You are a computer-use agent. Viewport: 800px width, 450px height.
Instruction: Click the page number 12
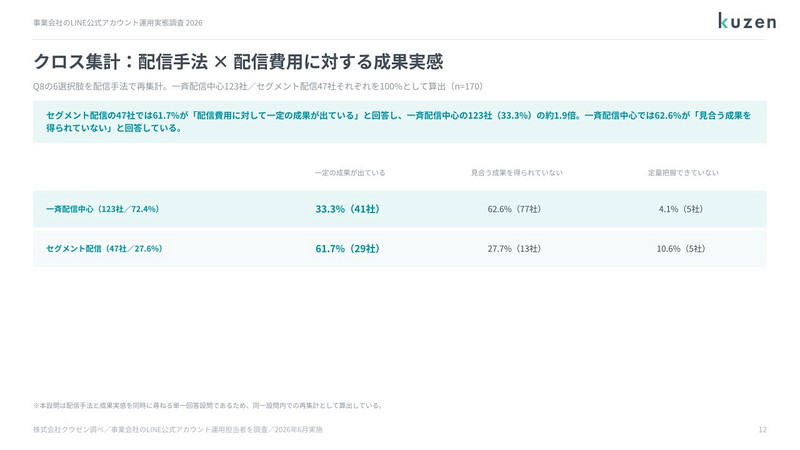[x=762, y=430]
